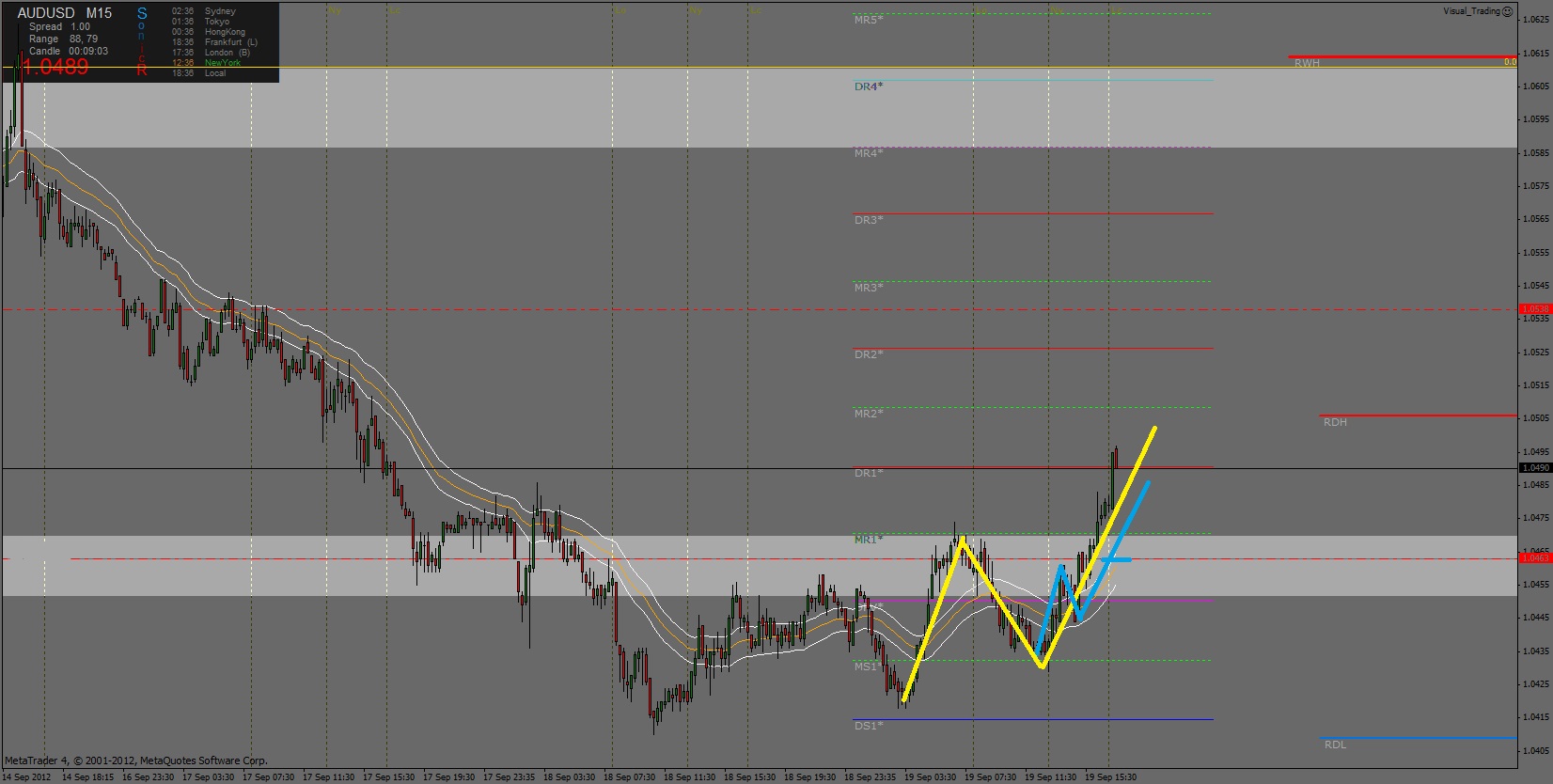Click 1.0505 on the price scale

1537,418
